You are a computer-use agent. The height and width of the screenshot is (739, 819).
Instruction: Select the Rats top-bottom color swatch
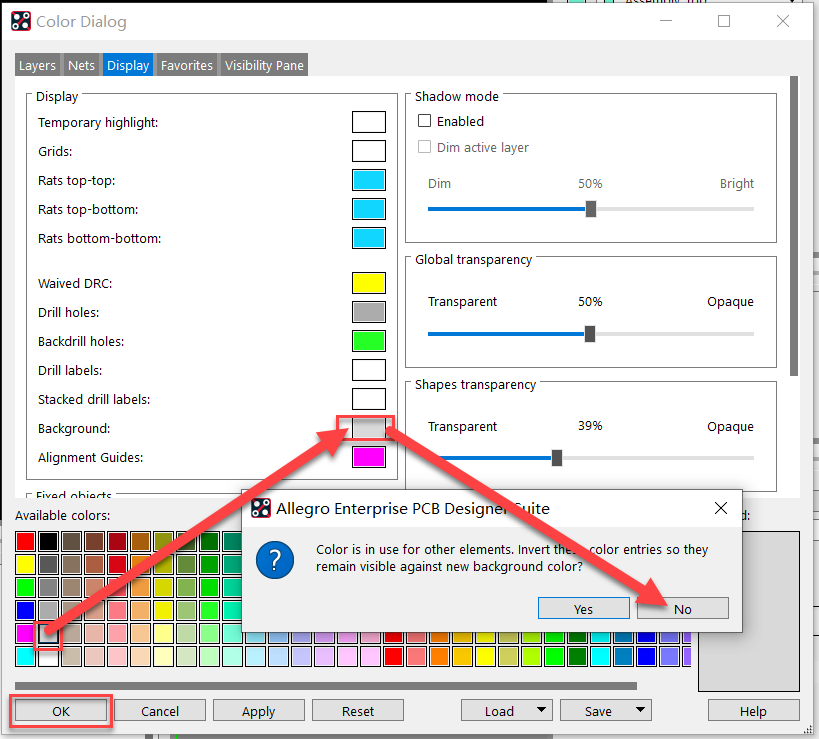point(369,209)
